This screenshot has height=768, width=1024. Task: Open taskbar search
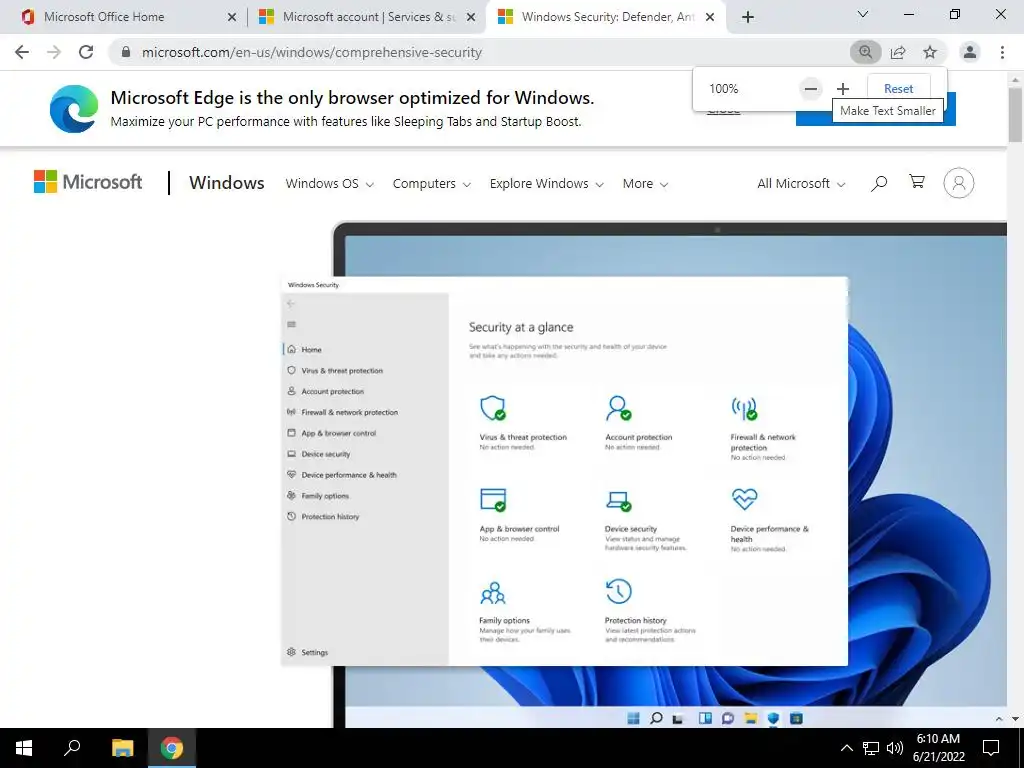(x=72, y=748)
